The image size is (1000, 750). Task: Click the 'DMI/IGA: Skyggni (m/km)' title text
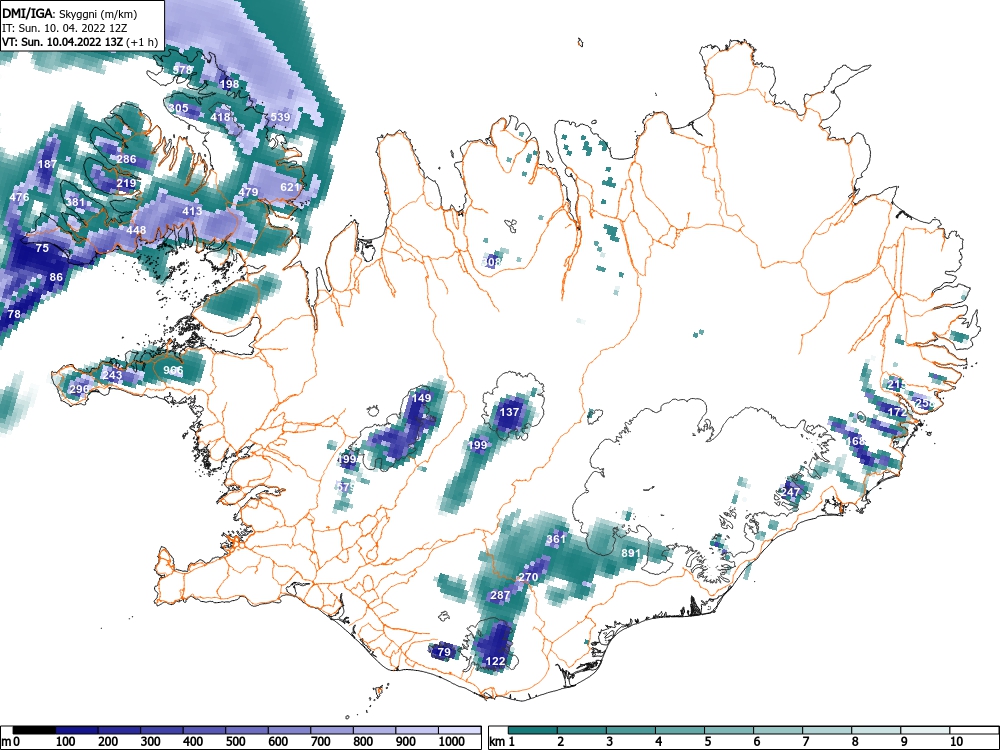pyautogui.click(x=70, y=13)
